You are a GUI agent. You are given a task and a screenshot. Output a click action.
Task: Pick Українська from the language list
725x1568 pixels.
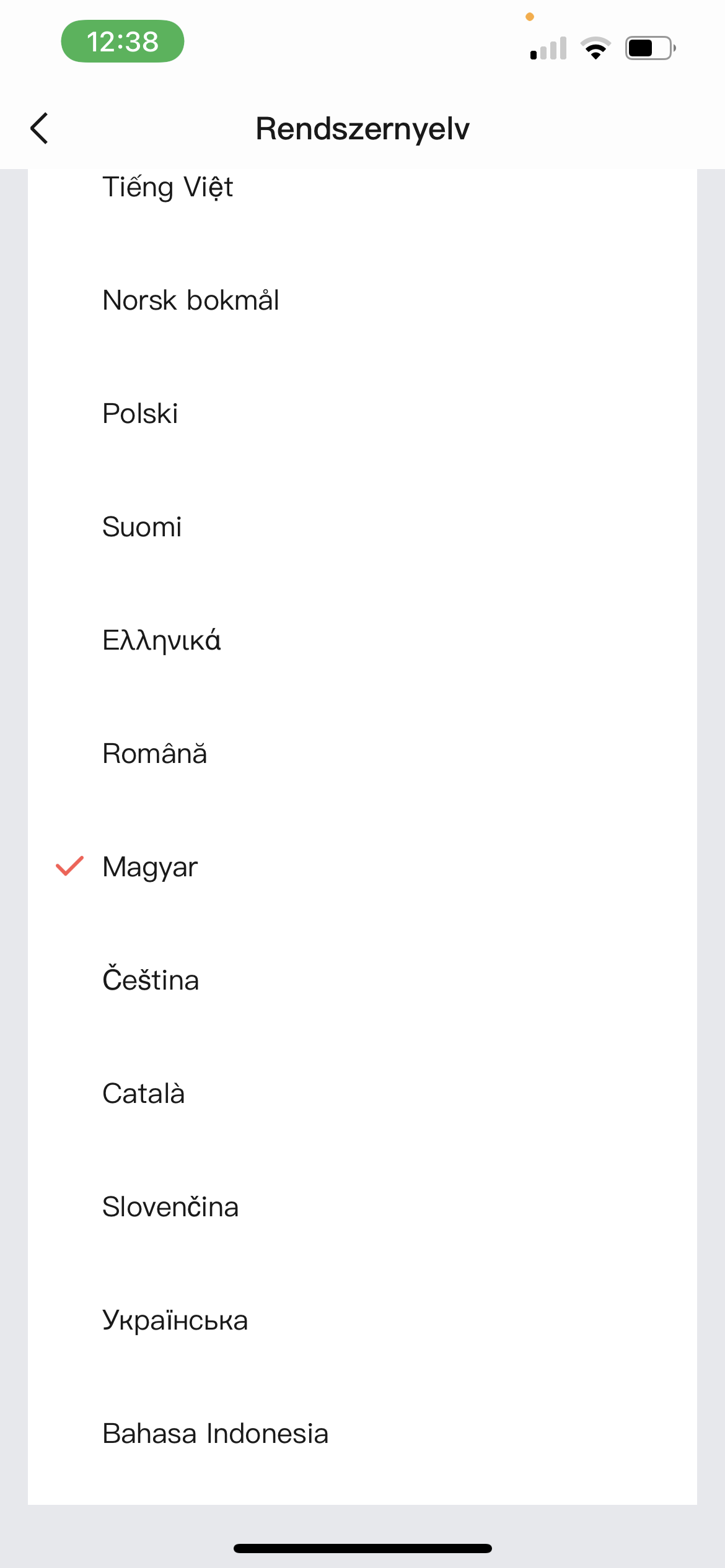tap(175, 1320)
